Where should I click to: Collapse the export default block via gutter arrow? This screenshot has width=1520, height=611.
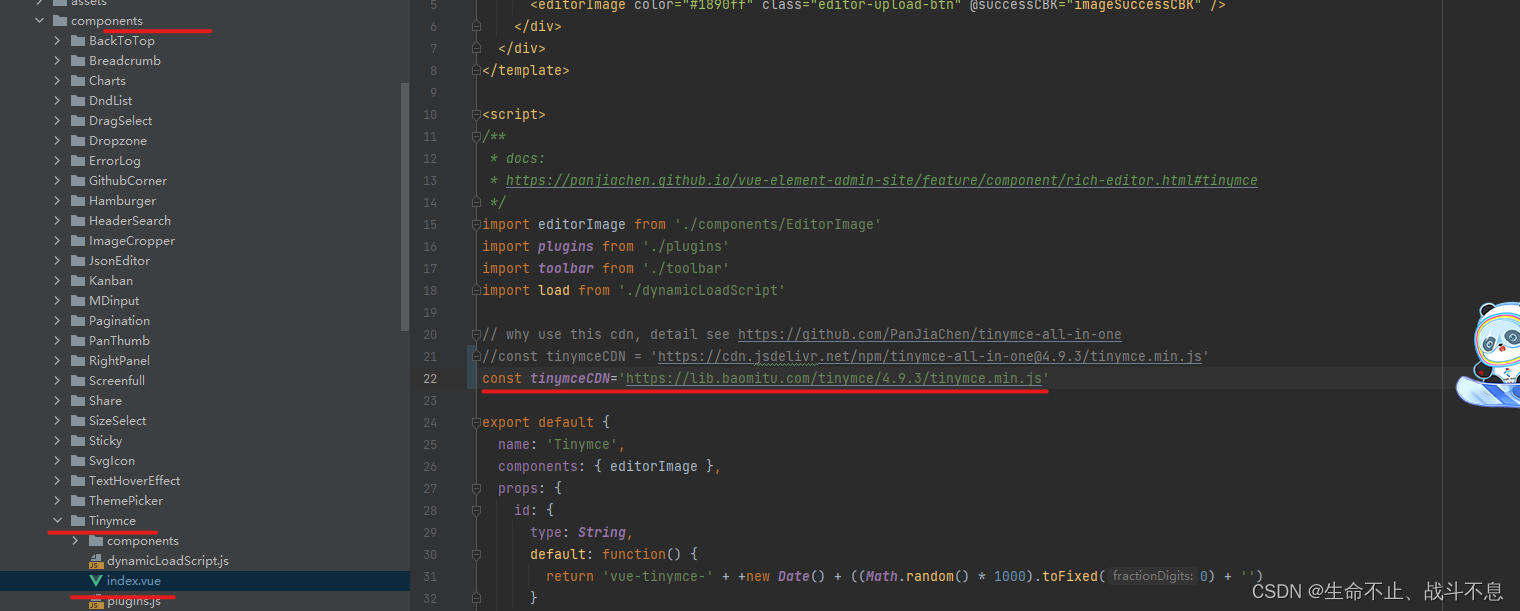[x=476, y=421]
